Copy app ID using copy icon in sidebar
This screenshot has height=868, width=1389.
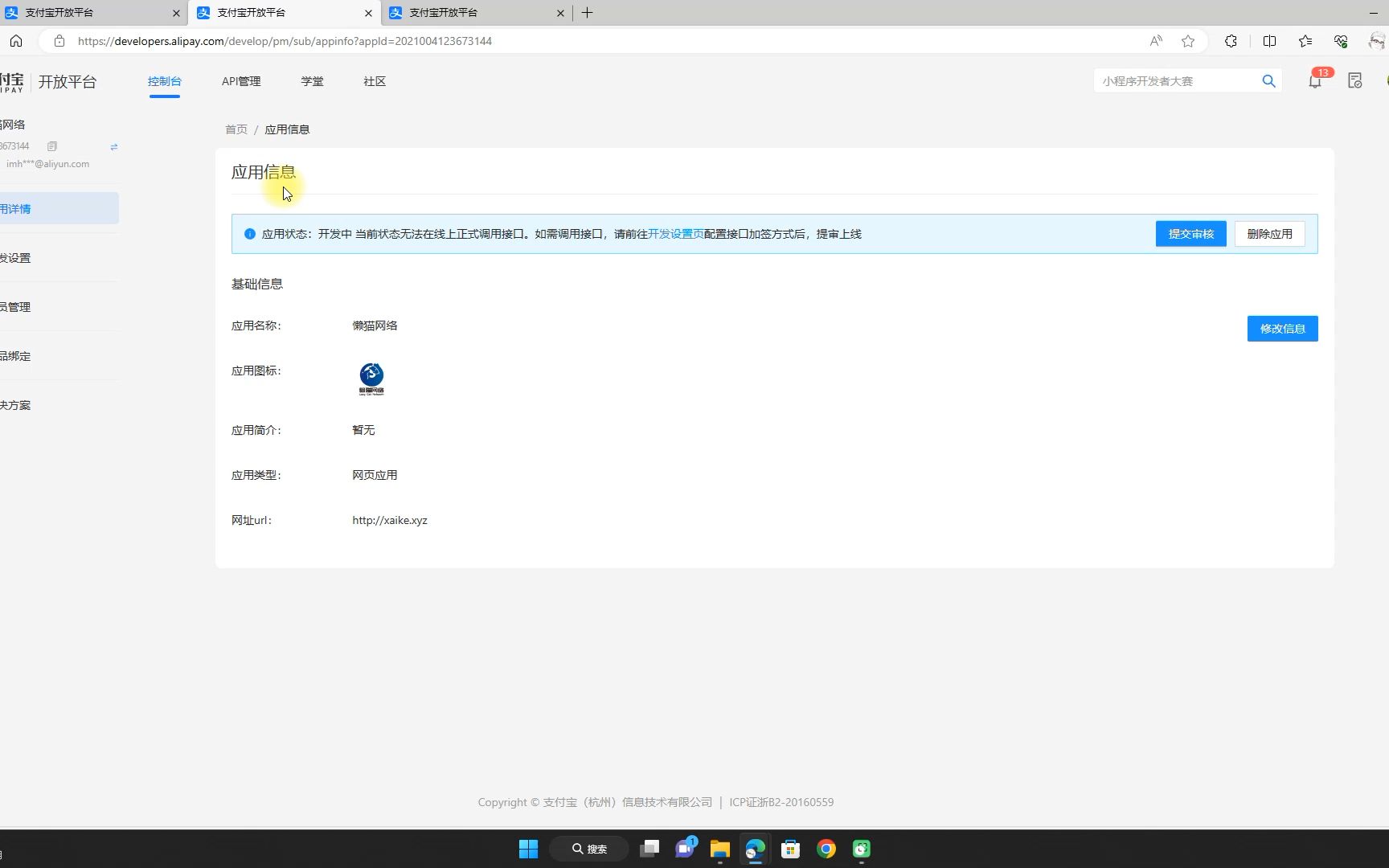click(52, 146)
